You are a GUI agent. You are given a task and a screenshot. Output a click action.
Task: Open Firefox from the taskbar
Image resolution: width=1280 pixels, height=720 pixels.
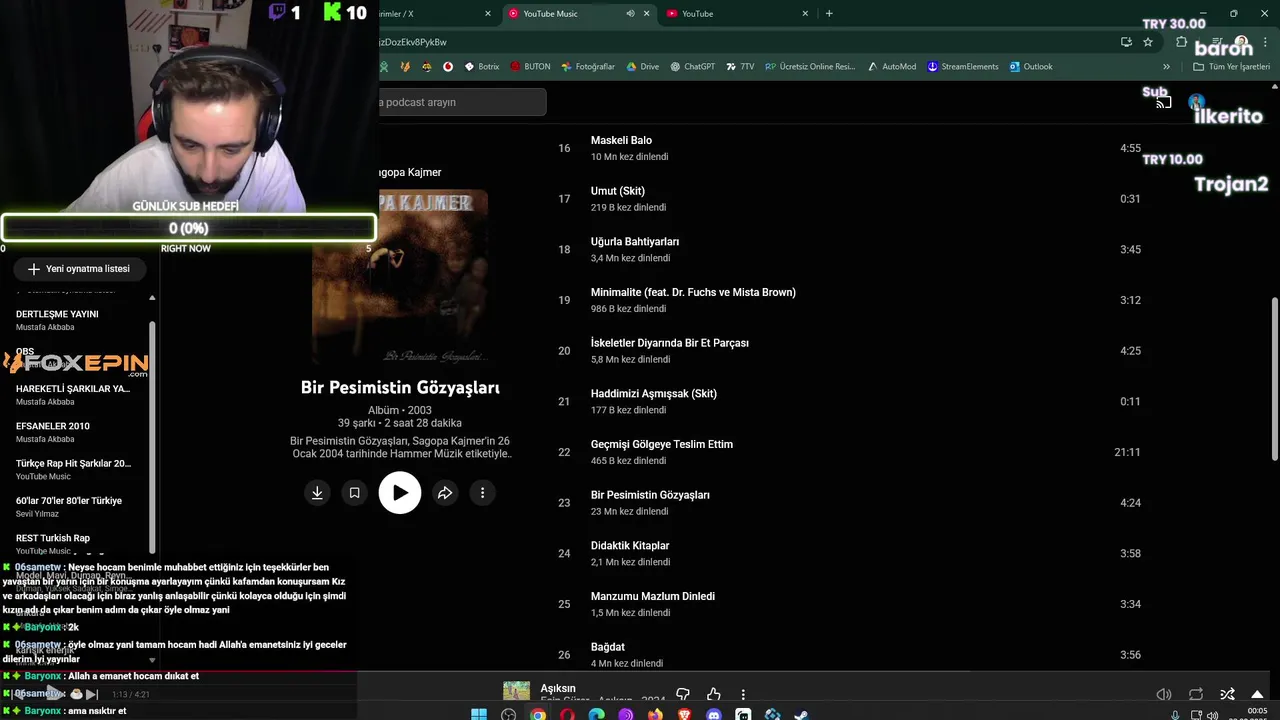click(x=655, y=715)
